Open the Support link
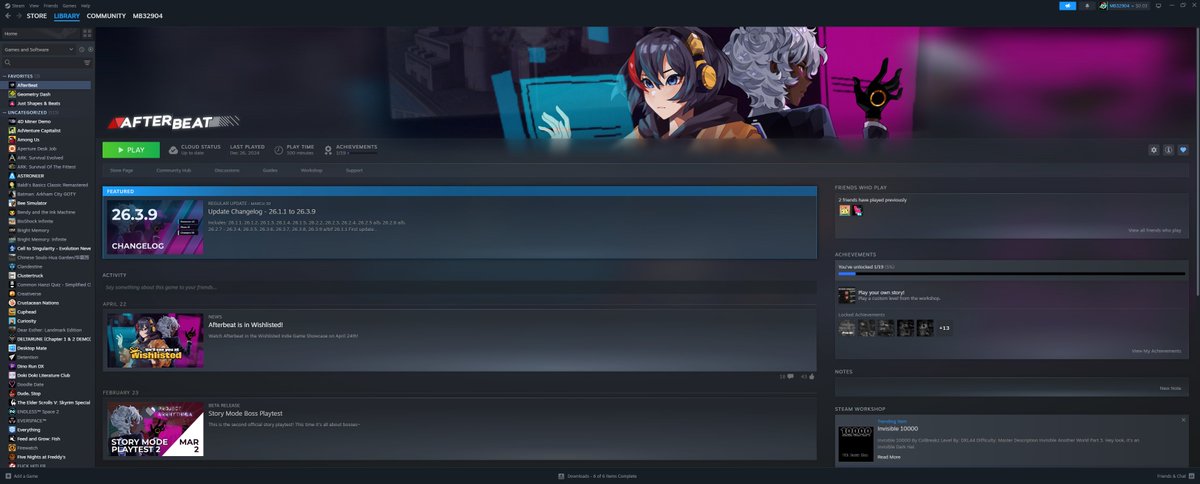This screenshot has height=484, width=1200. [354, 170]
